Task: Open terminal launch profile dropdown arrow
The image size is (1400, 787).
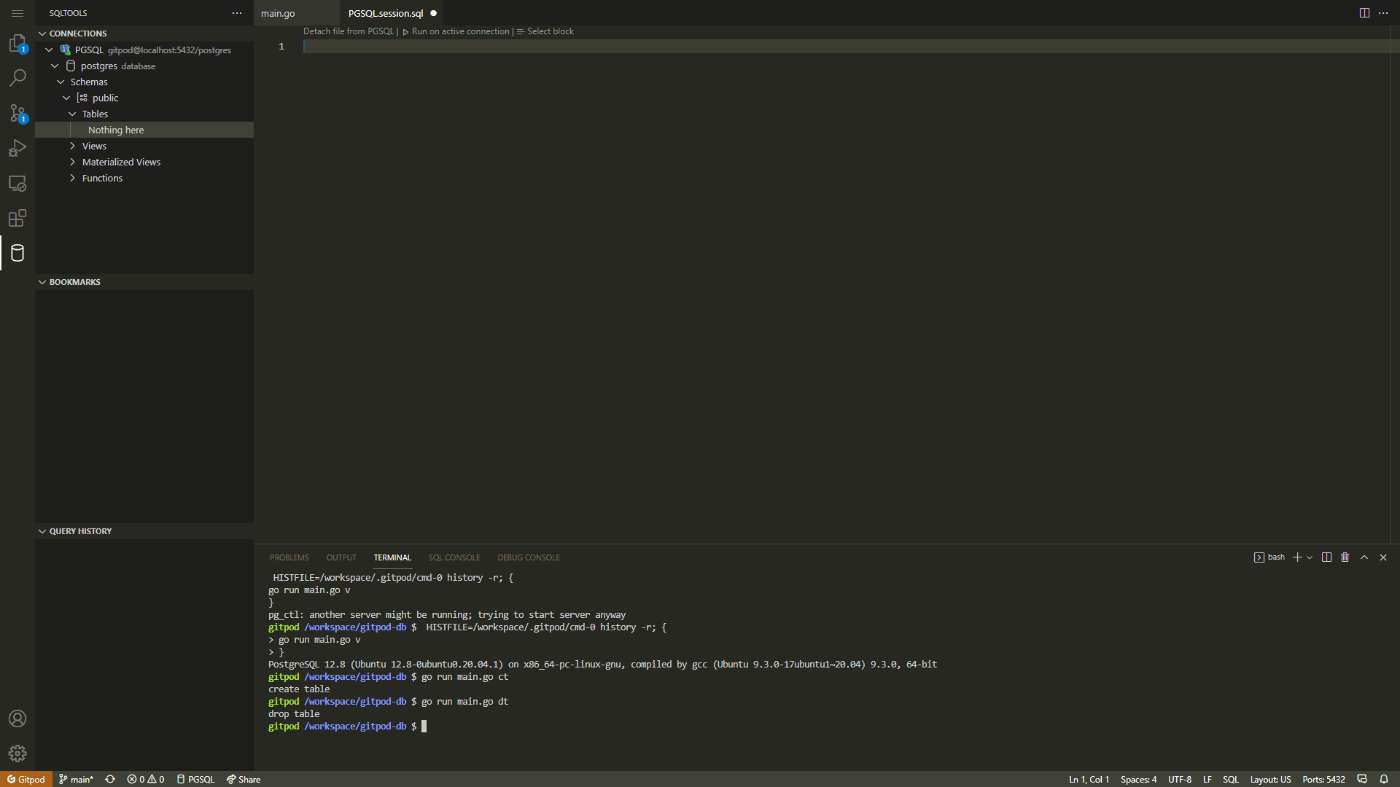Action: click(x=1310, y=557)
